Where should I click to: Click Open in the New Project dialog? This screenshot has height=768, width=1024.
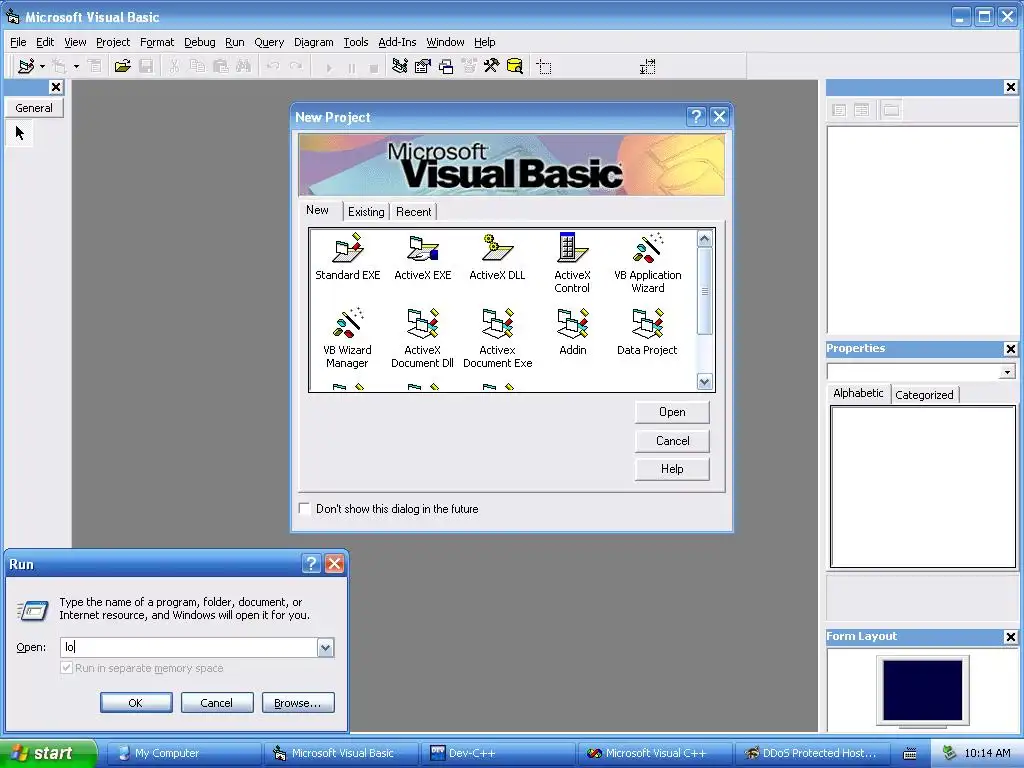(x=672, y=412)
